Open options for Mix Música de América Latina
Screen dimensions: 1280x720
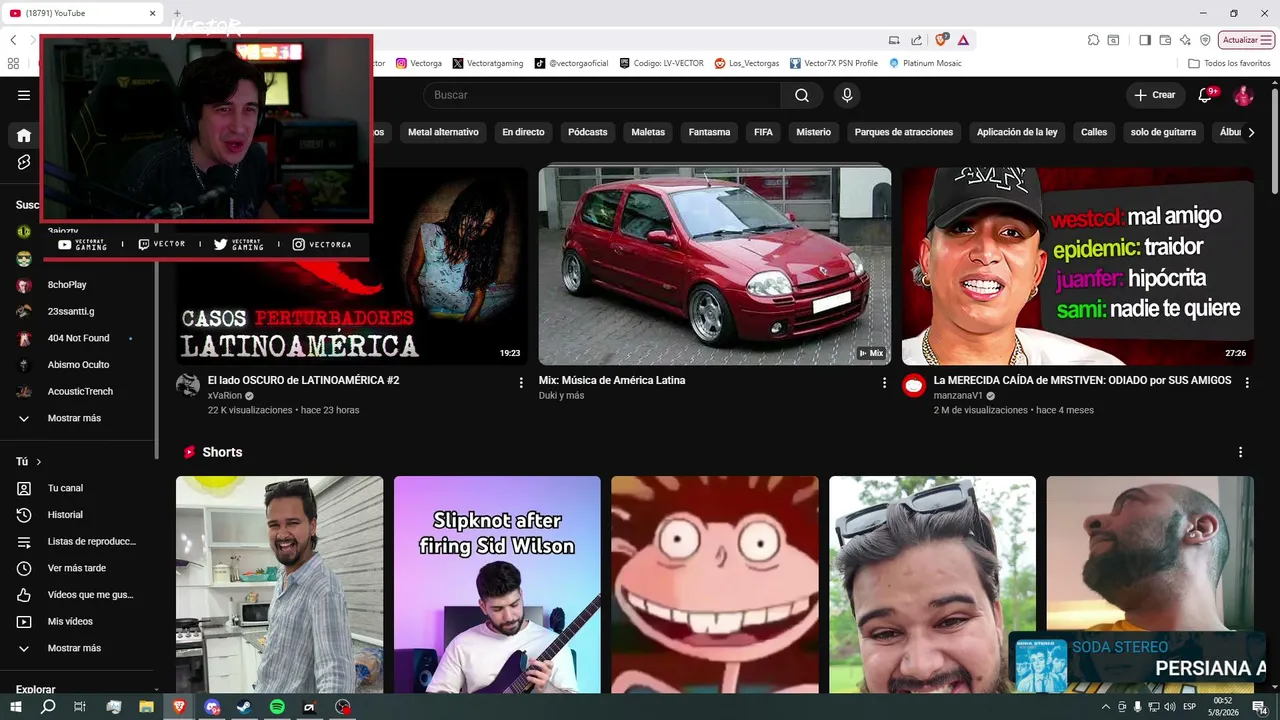tap(884, 382)
